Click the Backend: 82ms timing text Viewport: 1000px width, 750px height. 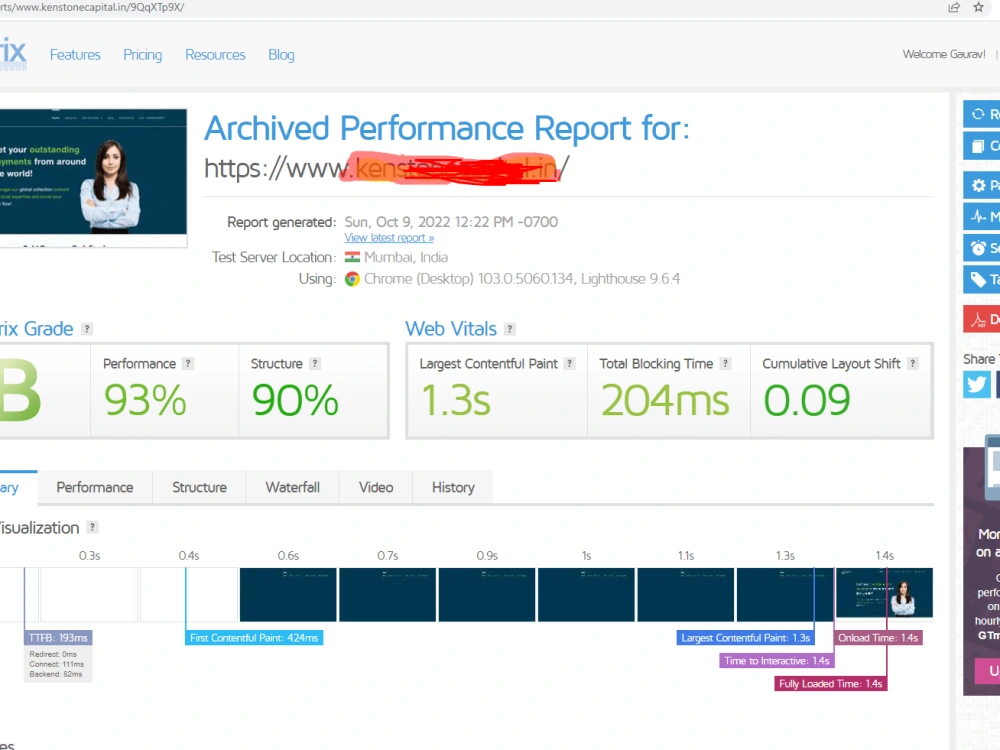(55, 674)
